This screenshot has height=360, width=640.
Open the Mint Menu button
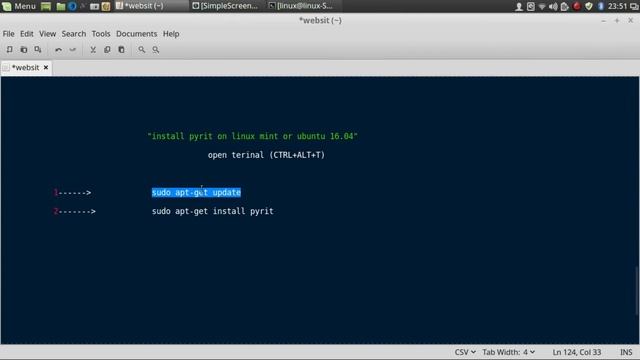tap(19, 6)
